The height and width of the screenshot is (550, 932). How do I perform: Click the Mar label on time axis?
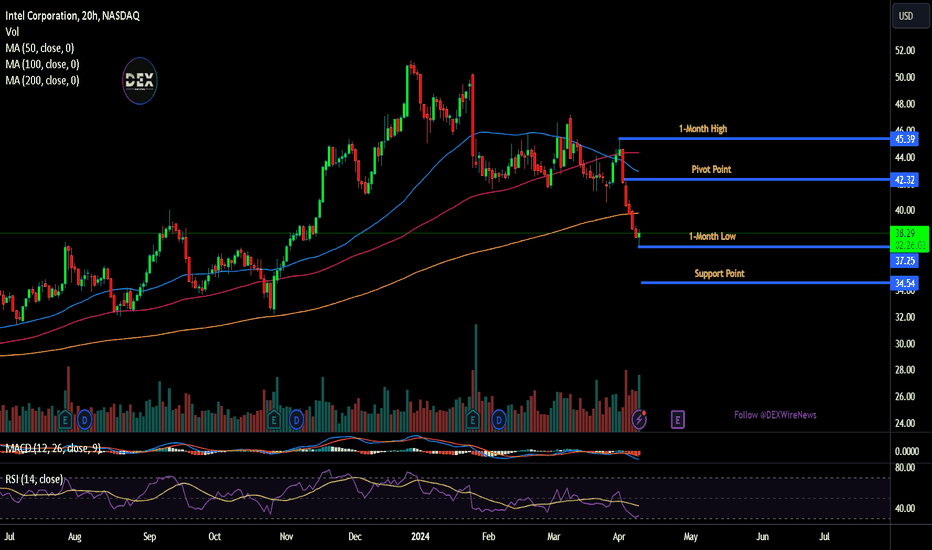click(553, 537)
